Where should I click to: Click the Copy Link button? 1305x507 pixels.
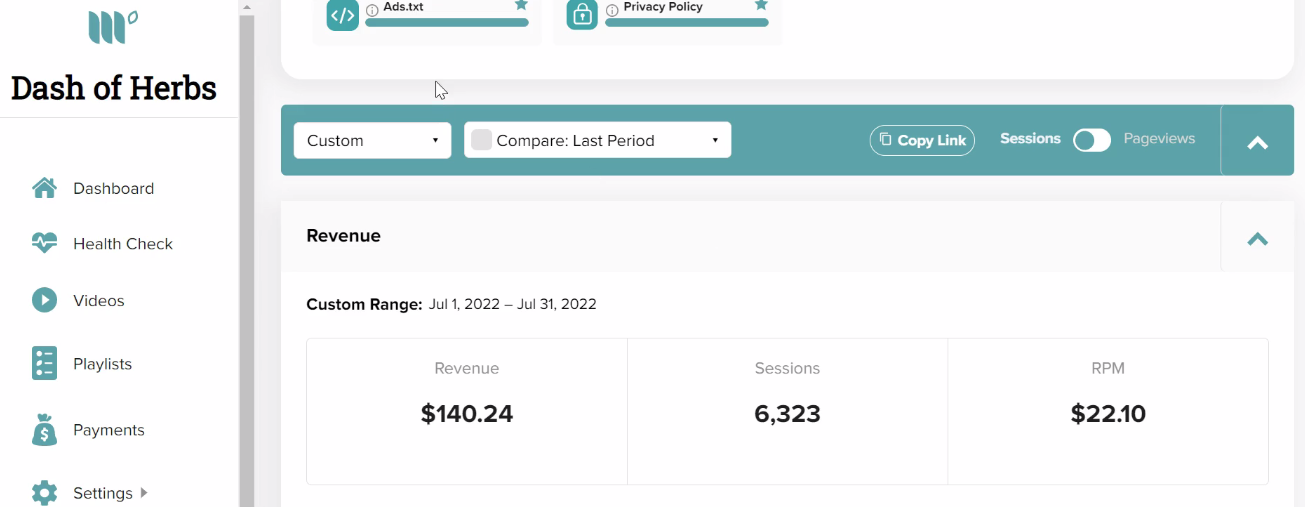coord(922,140)
